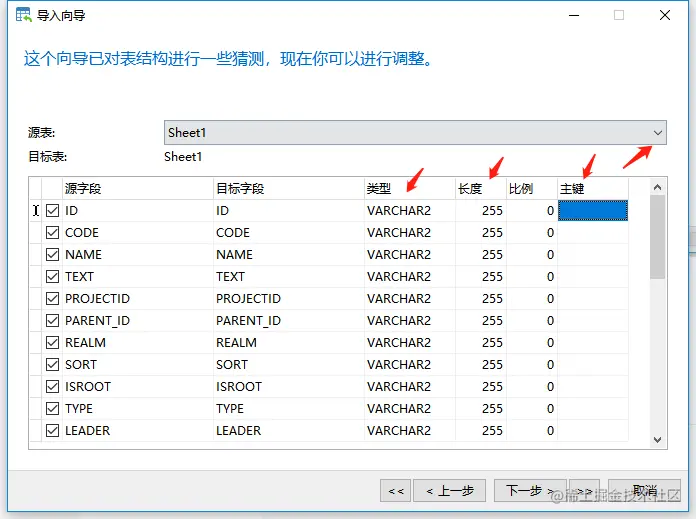Toggle the LEADER field checkbox
Image resolution: width=696 pixels, height=519 pixels.
point(52,430)
